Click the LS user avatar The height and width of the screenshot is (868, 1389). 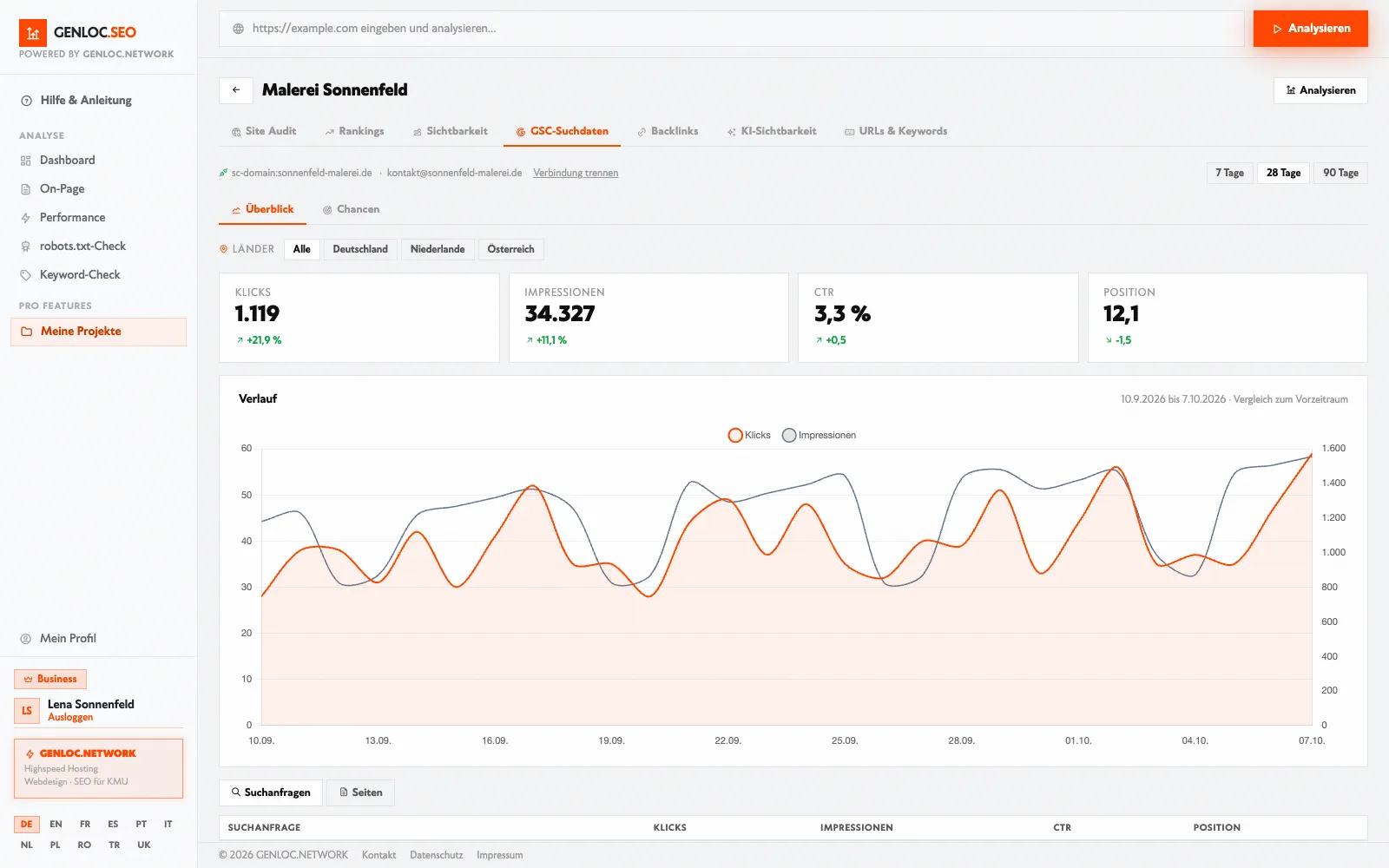pos(27,711)
